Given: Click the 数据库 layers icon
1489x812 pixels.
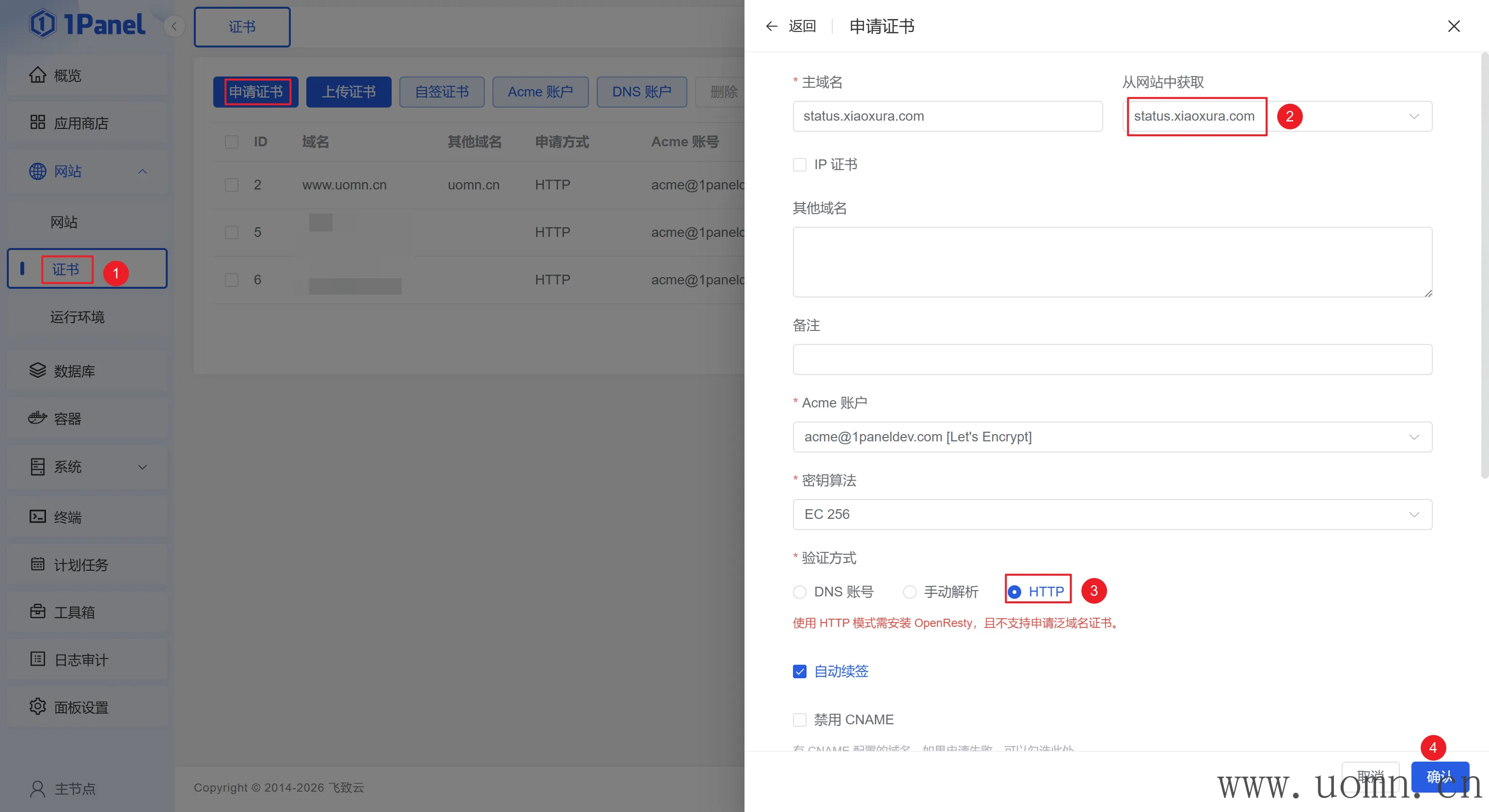Looking at the screenshot, I should (x=38, y=371).
